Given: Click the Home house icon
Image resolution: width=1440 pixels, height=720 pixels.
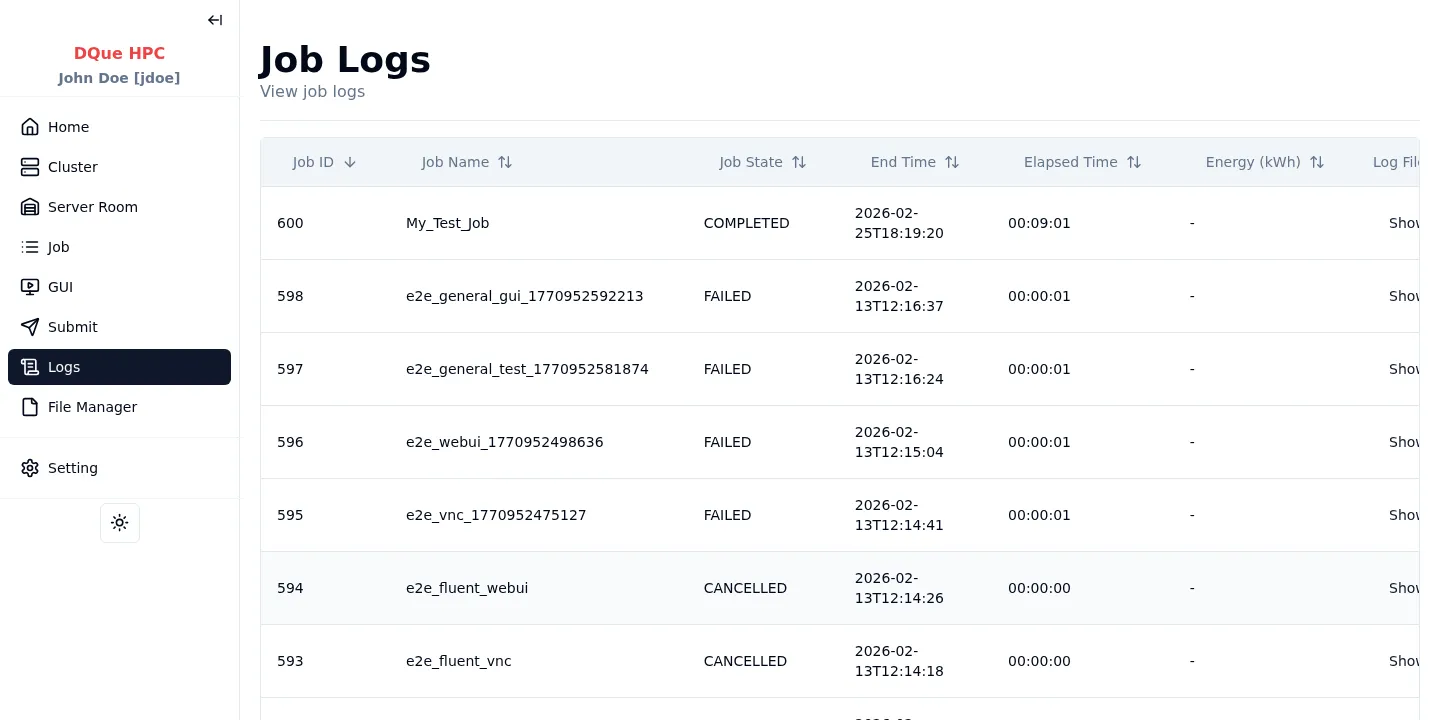Looking at the screenshot, I should 30,127.
